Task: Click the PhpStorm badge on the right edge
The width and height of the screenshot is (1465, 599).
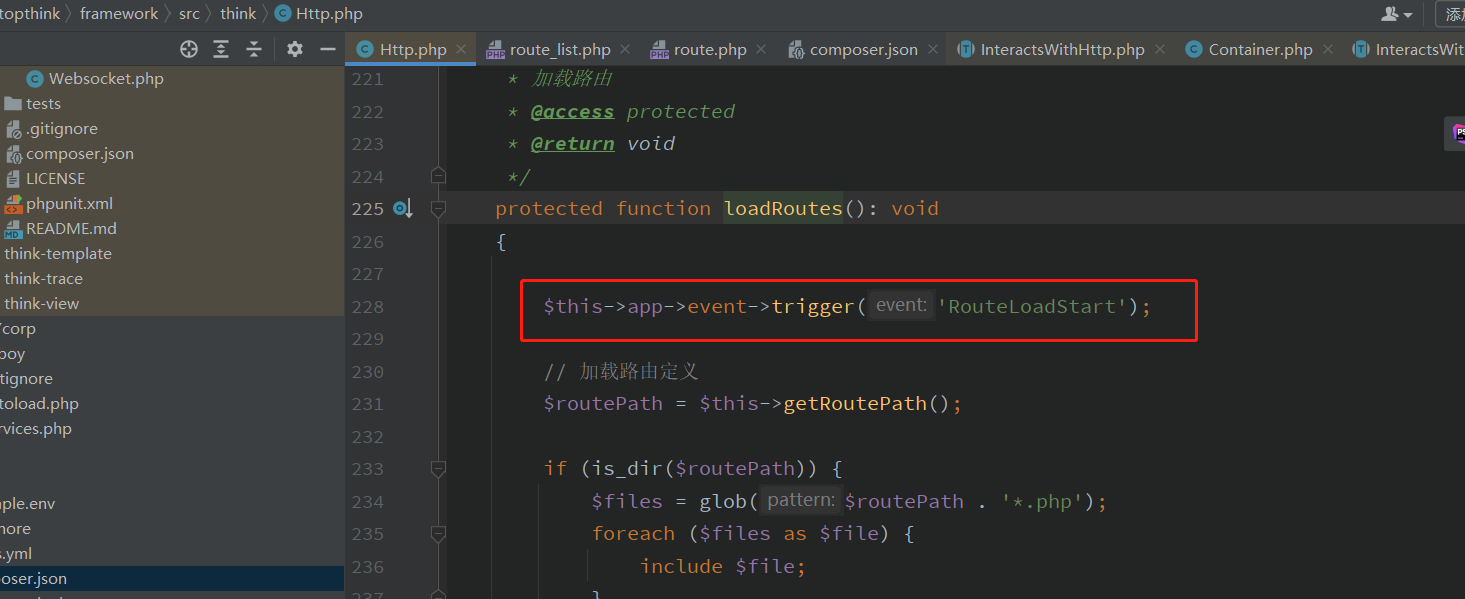Action: tap(1456, 133)
